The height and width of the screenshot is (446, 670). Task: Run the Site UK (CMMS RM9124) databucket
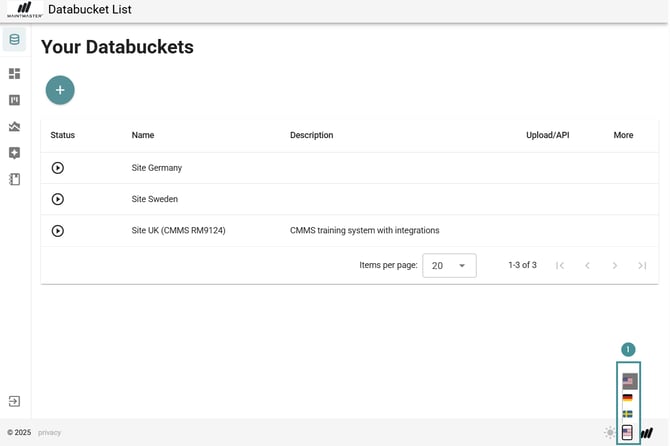[x=58, y=230]
